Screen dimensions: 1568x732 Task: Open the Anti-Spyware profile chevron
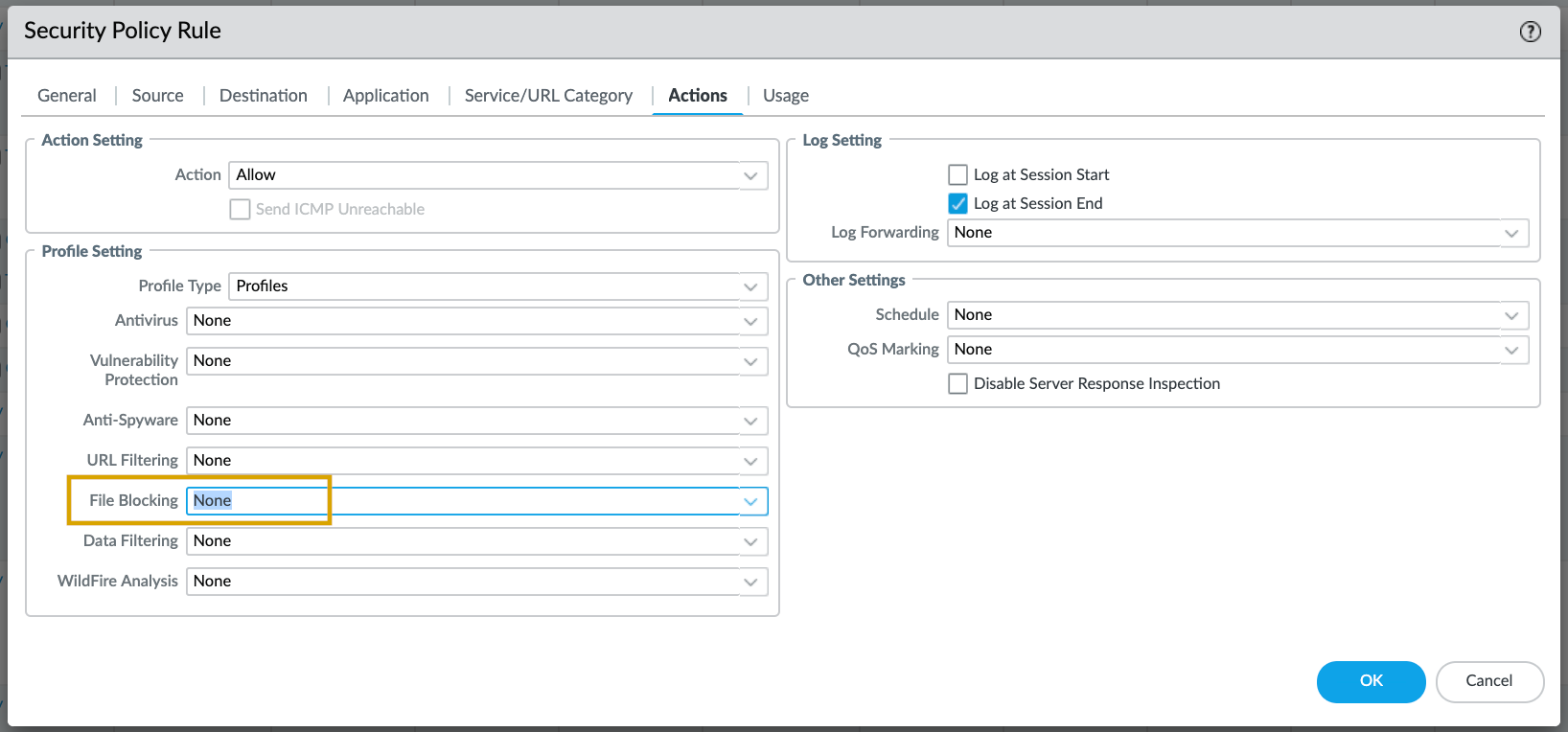pos(751,421)
